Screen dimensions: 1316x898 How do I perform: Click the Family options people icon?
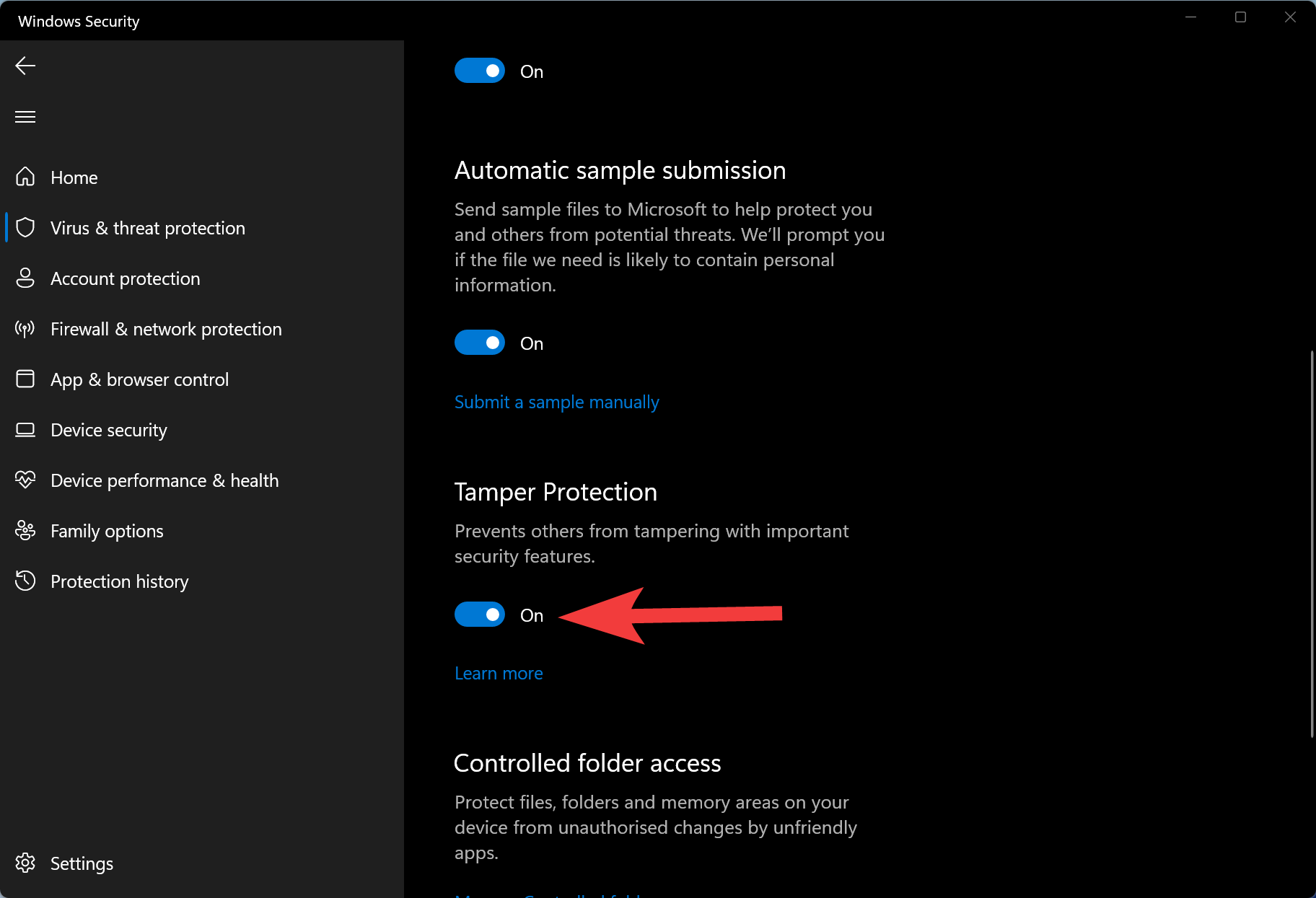(25, 530)
